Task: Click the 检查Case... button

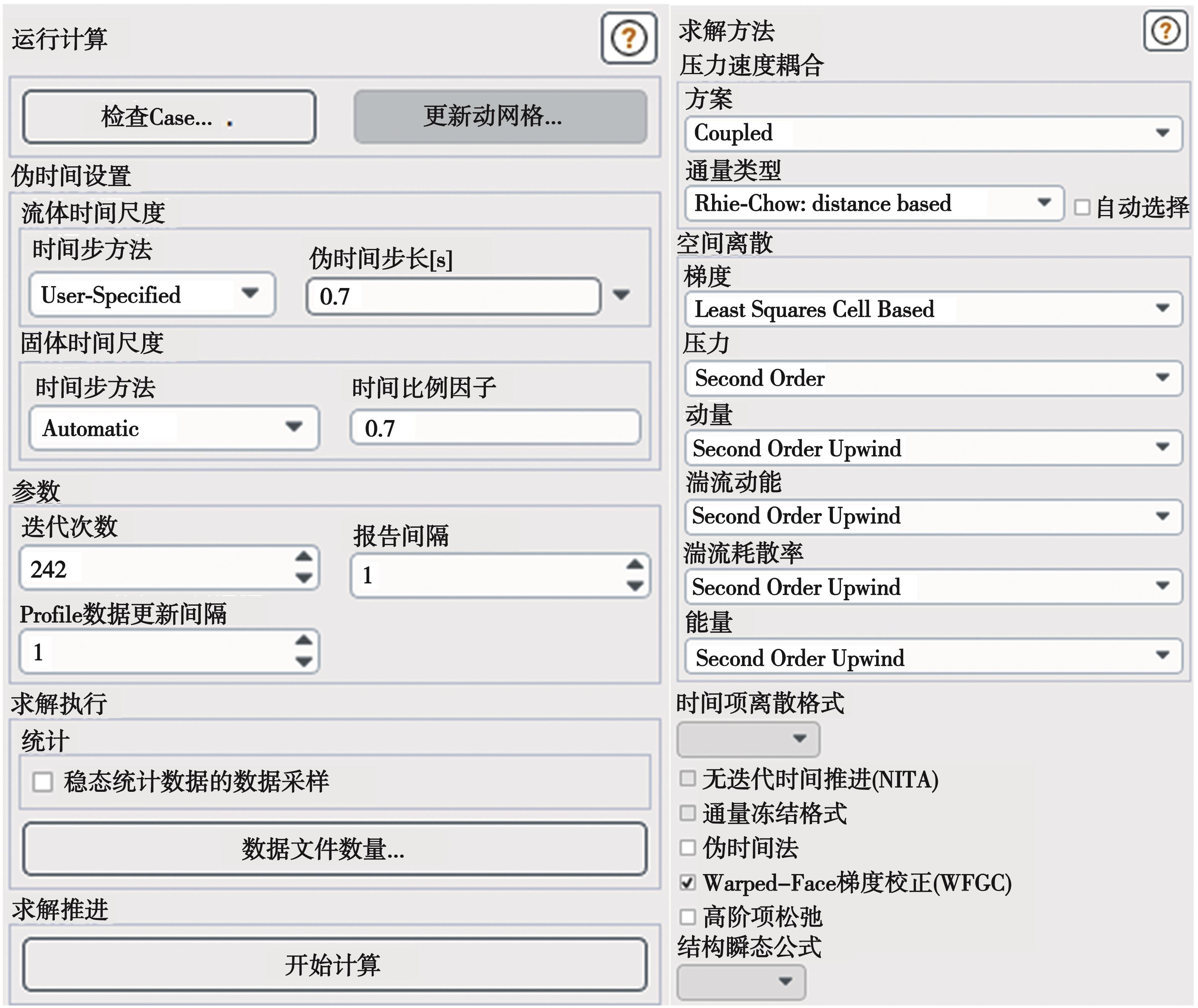Action: point(169,117)
